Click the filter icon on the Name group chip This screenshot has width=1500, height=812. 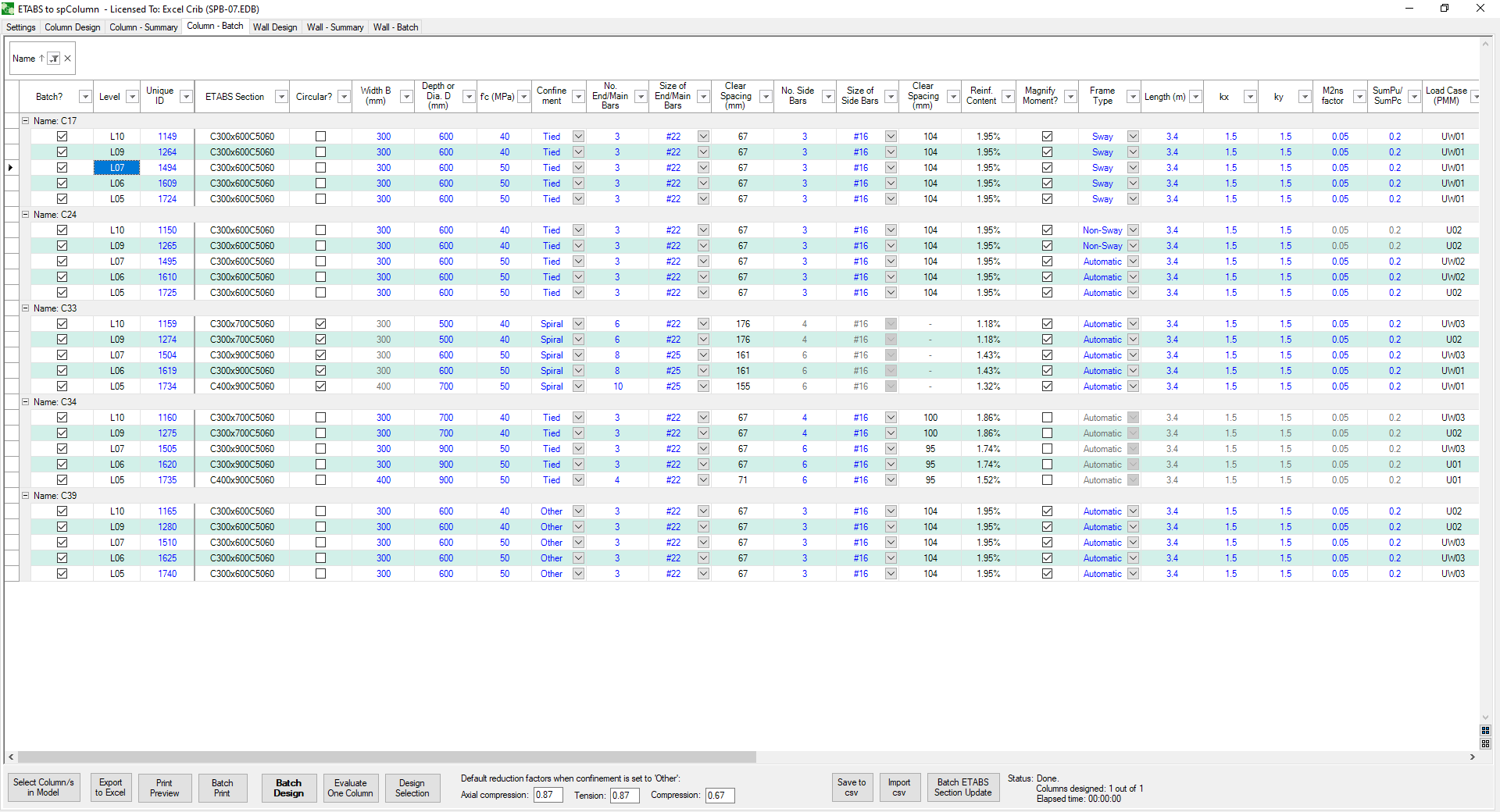pyautogui.click(x=54, y=59)
